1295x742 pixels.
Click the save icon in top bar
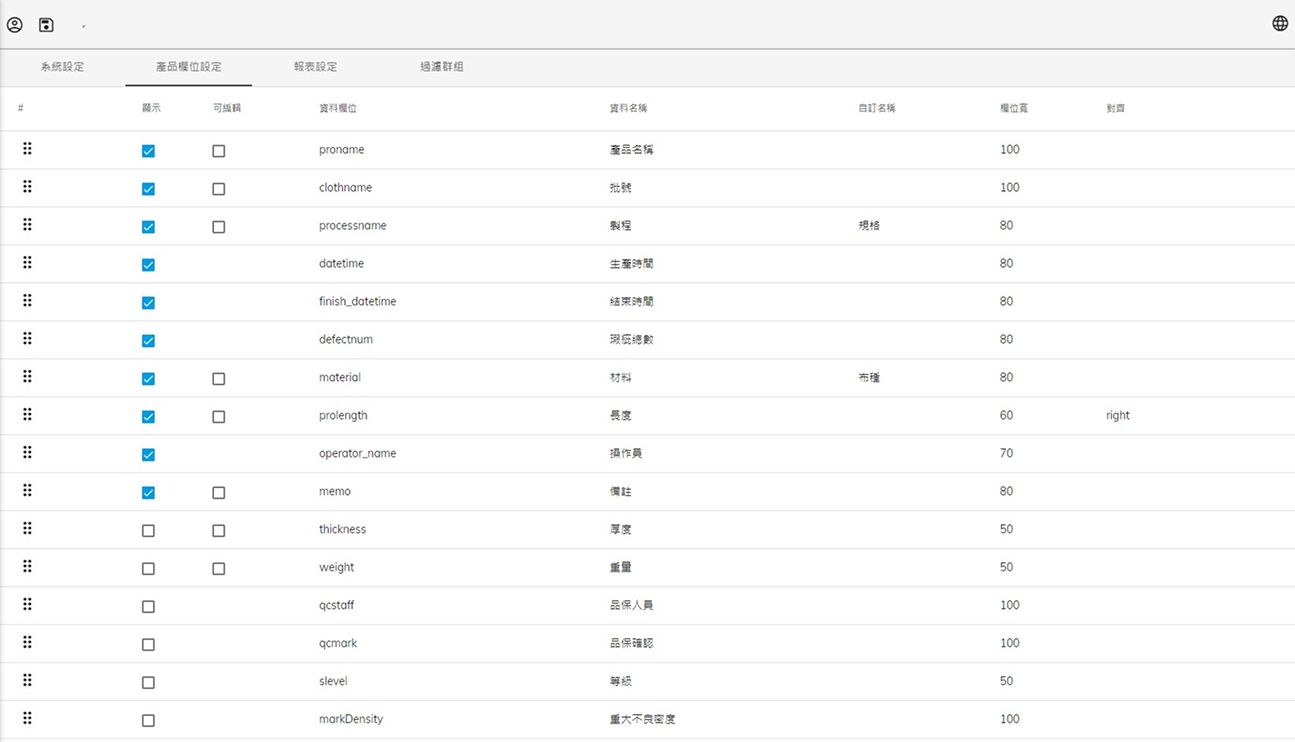(46, 24)
